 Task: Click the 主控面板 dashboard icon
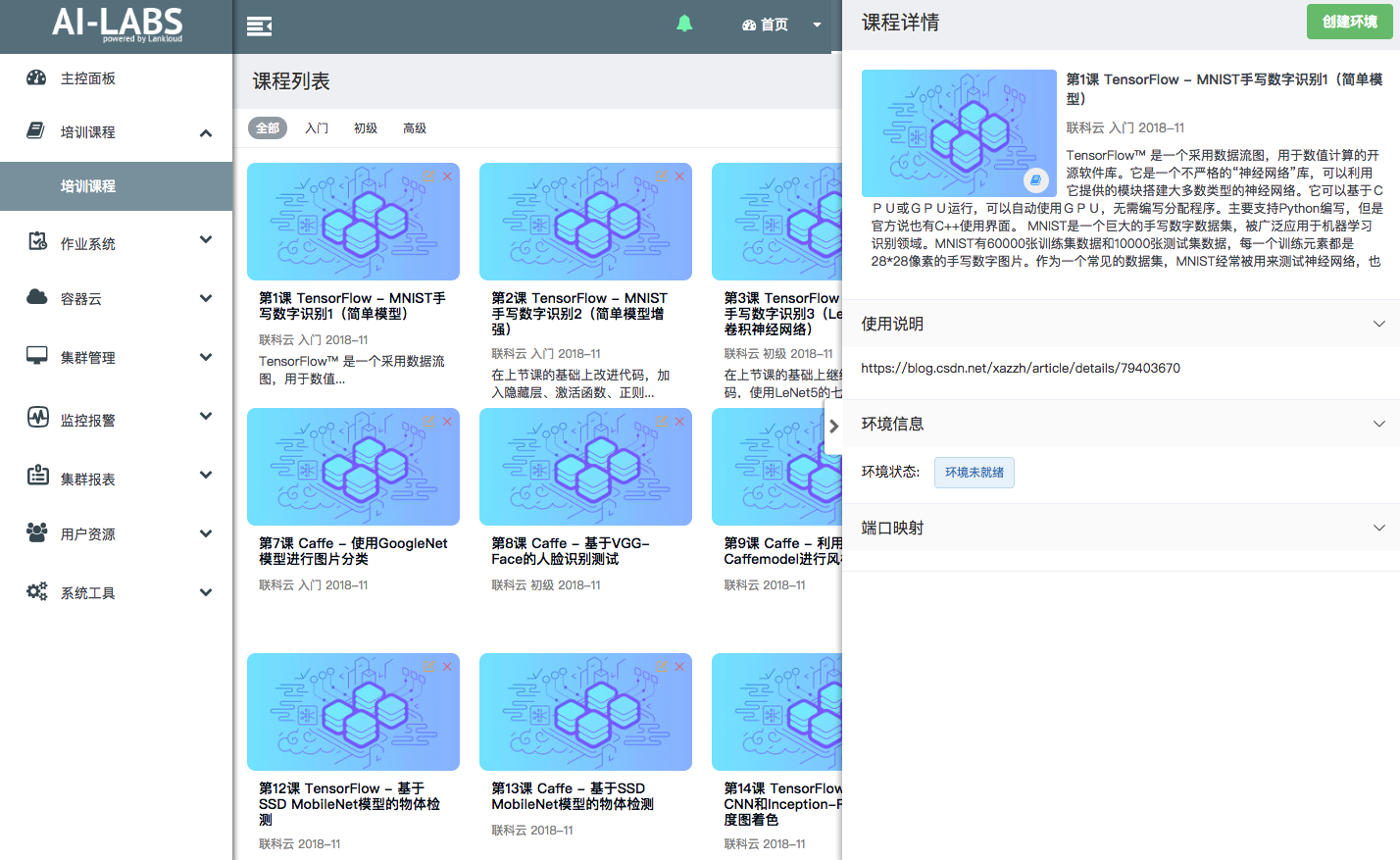(x=36, y=77)
